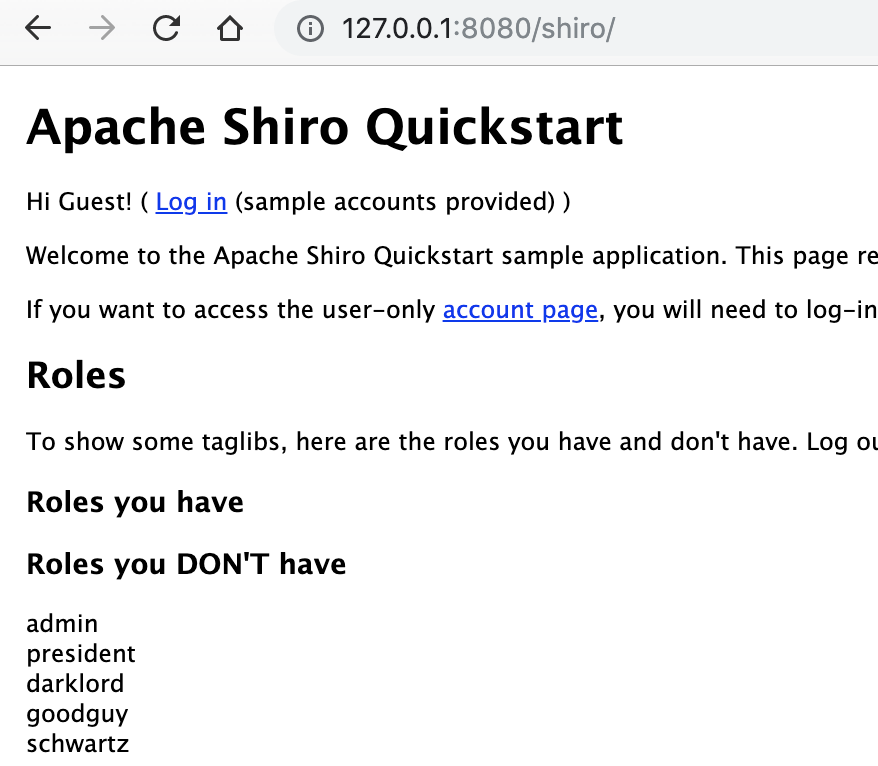This screenshot has height=766, width=878.
Task: Reload the Shiro page
Action: [x=166, y=28]
